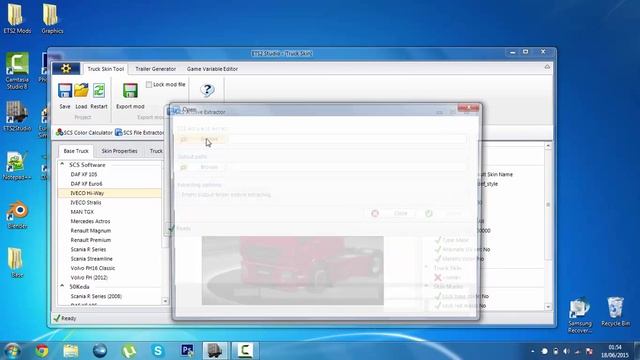
Task: Toggle the Lock mod file checkbox
Action: point(149,84)
